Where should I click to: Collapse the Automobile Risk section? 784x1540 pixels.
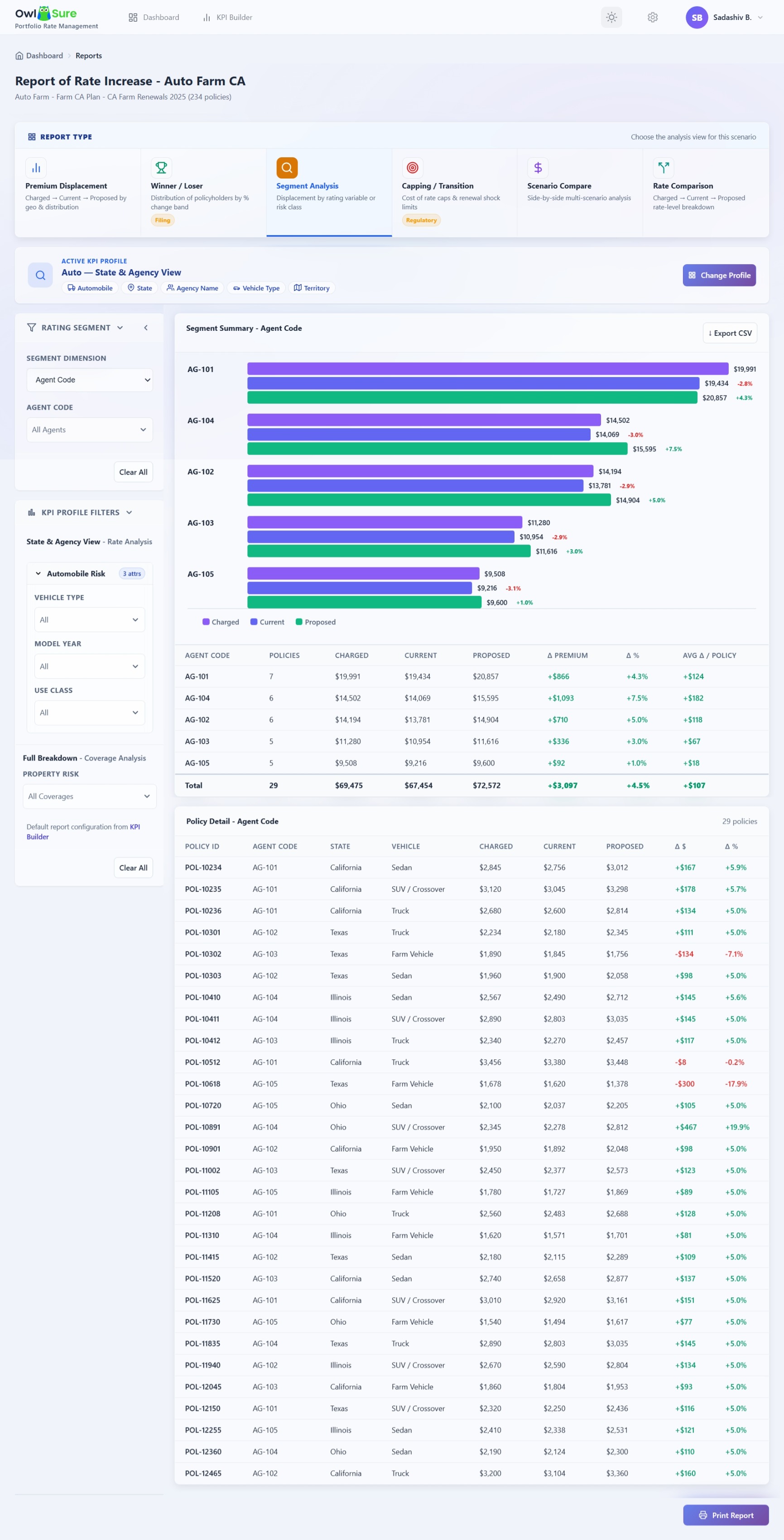[38, 573]
